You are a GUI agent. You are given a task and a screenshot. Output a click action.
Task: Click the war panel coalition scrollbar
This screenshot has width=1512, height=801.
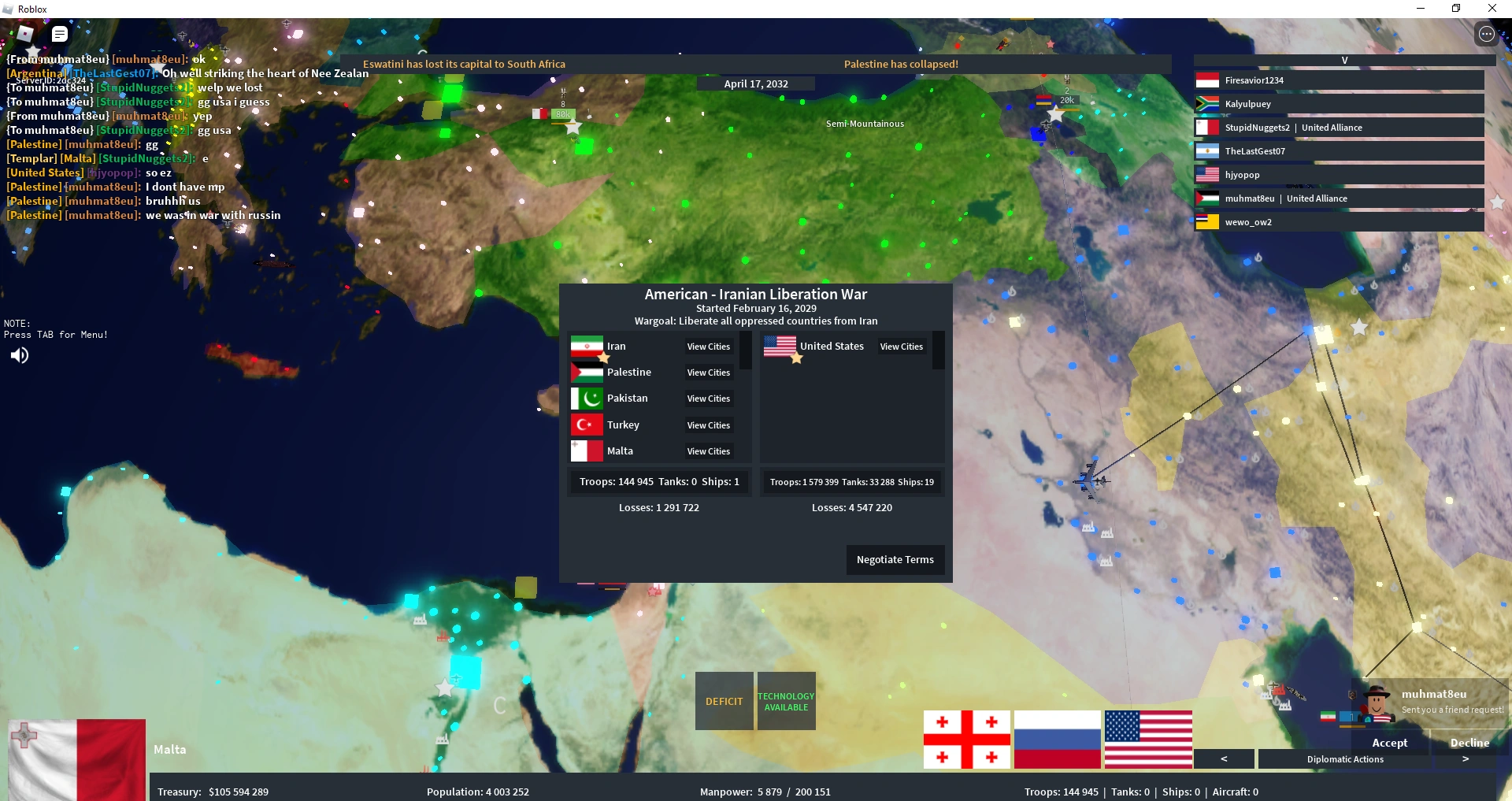click(x=746, y=352)
